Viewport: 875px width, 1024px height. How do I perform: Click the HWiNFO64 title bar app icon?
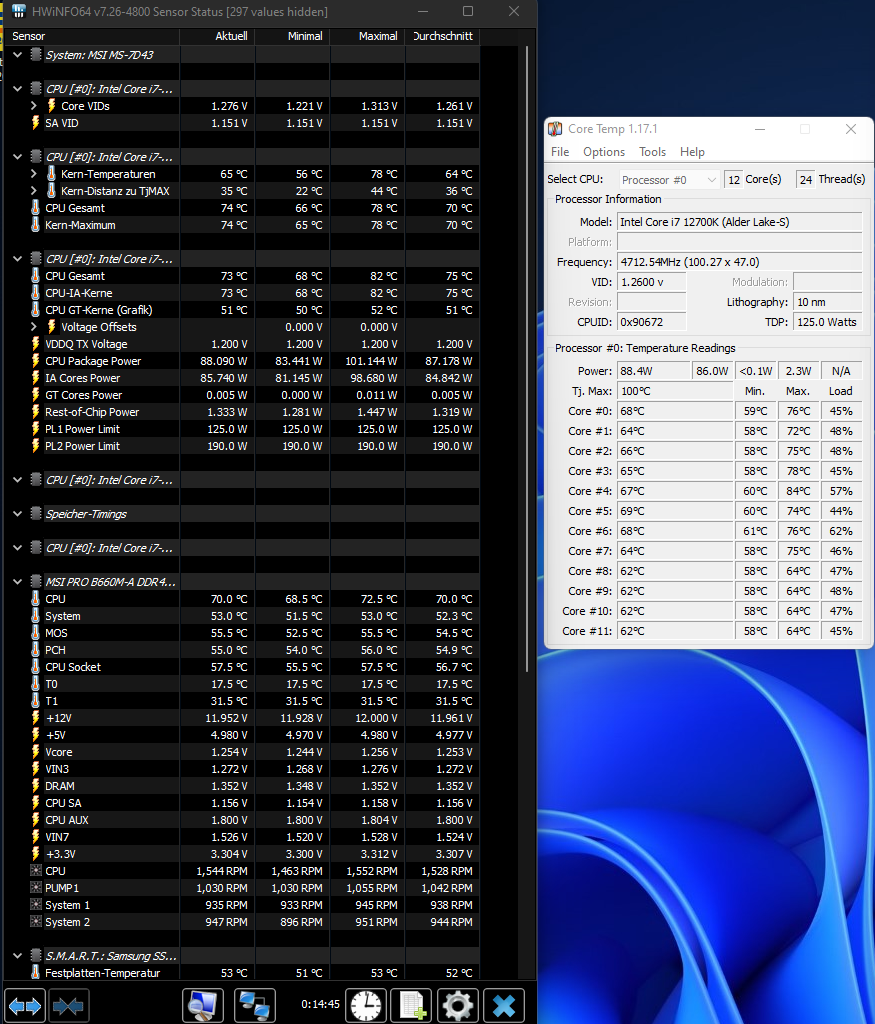(x=18, y=11)
